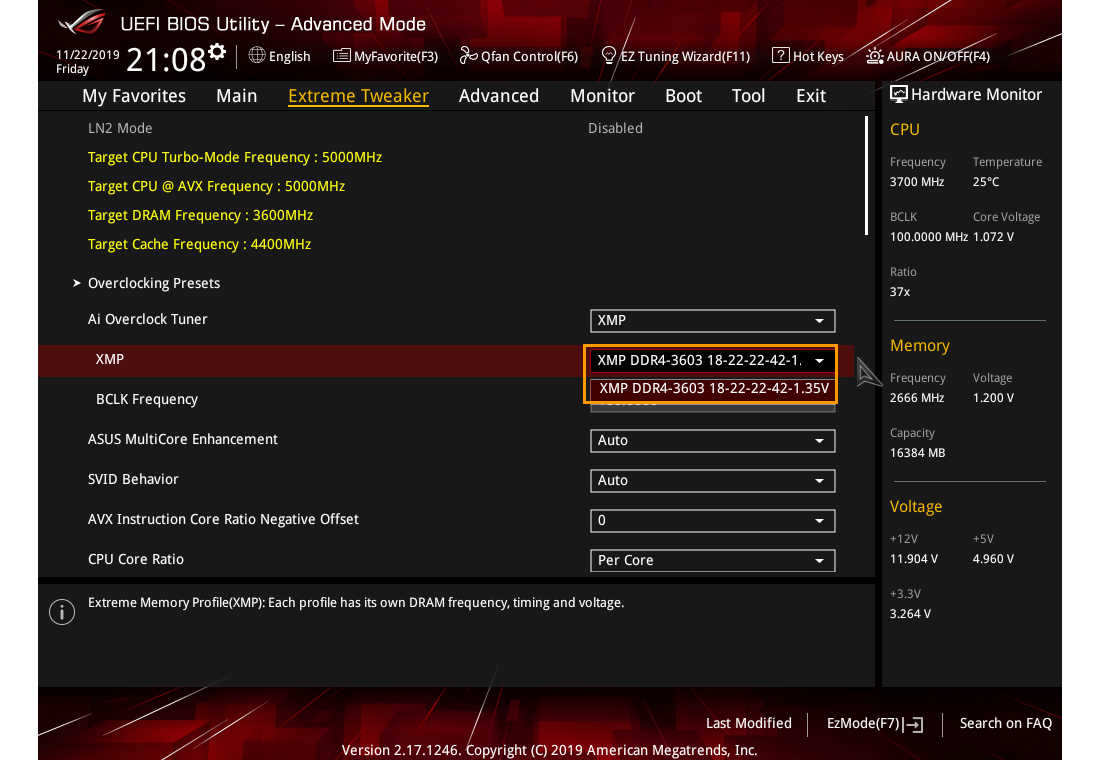Image resolution: width=1100 pixels, height=760 pixels.
Task: Click the Ai Overclock Tuner label
Action: point(147,319)
